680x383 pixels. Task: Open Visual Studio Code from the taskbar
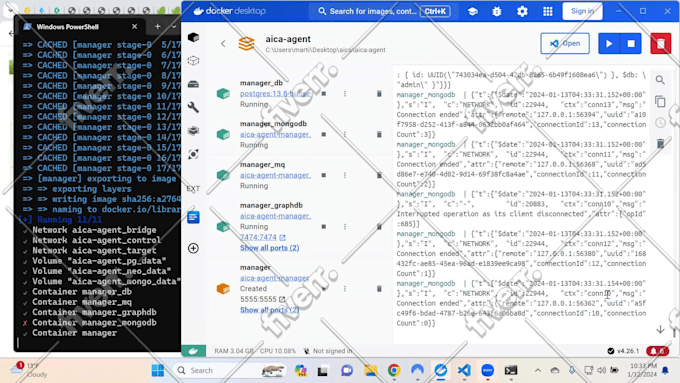pos(464,370)
